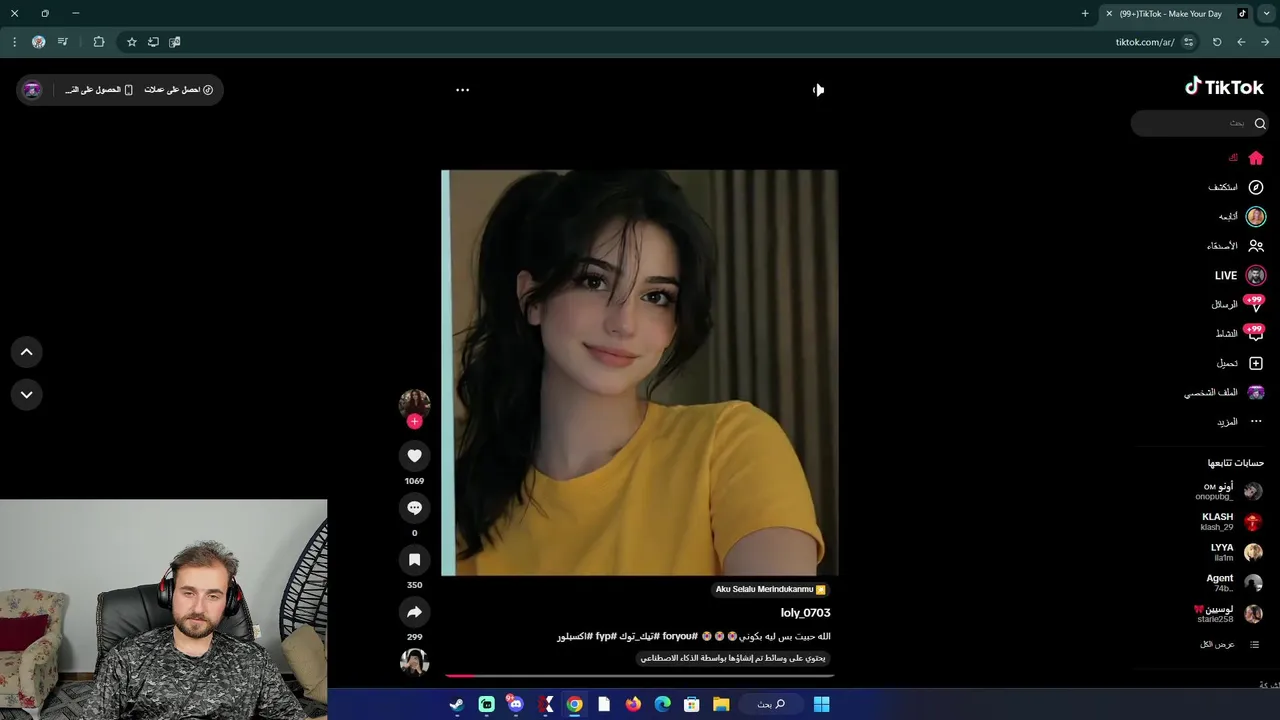The height and width of the screenshot is (720, 1280).
Task: Click the browser forward arrow
Action: point(1265,42)
